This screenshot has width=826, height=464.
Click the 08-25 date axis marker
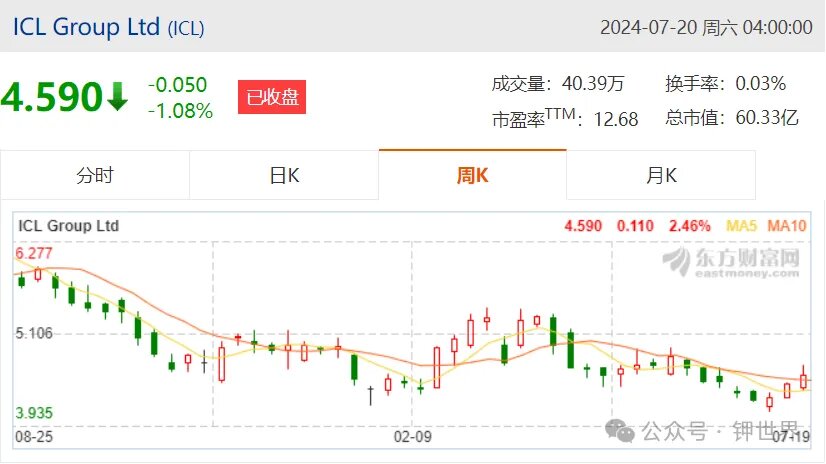click(x=34, y=437)
